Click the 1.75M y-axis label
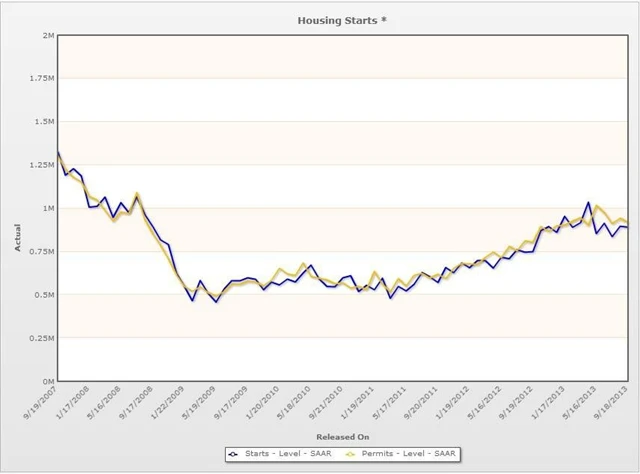The image size is (640, 474). click(x=41, y=78)
